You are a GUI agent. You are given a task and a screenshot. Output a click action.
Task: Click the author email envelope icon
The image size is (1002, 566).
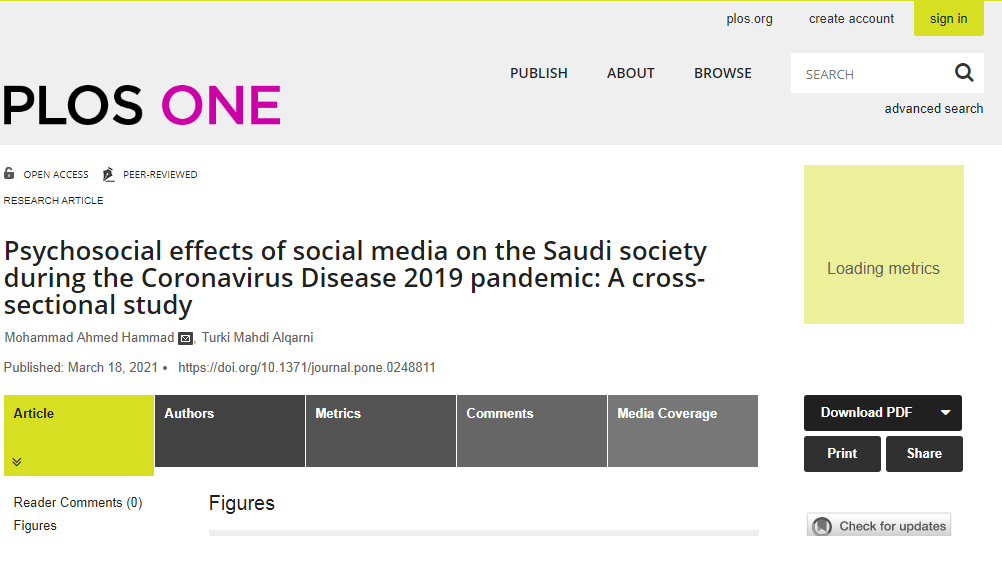click(185, 338)
